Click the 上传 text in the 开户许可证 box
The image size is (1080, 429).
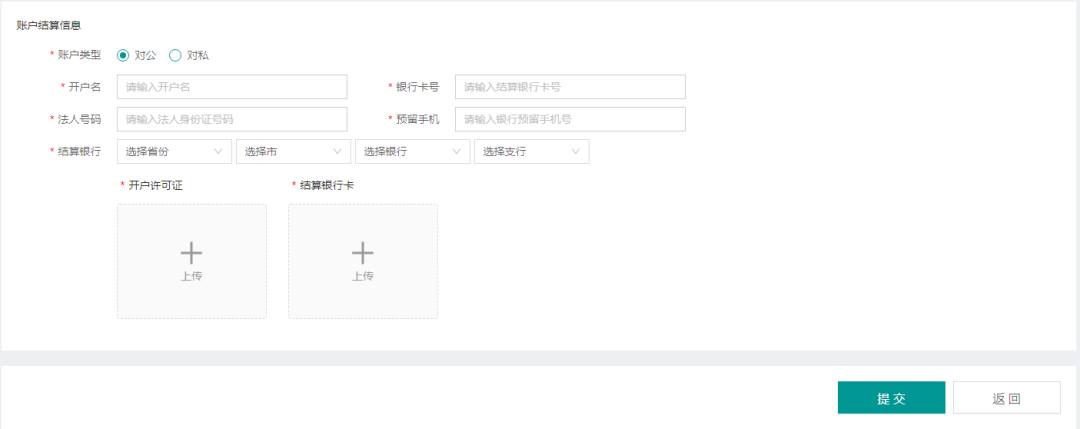point(191,276)
